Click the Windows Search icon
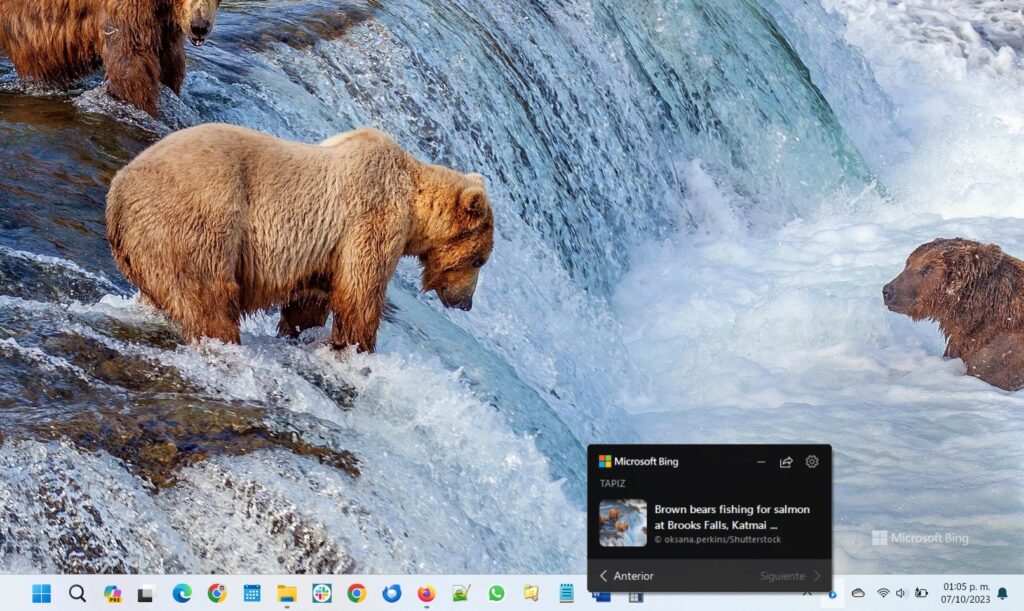The height and width of the screenshot is (611, 1024). tap(76, 593)
